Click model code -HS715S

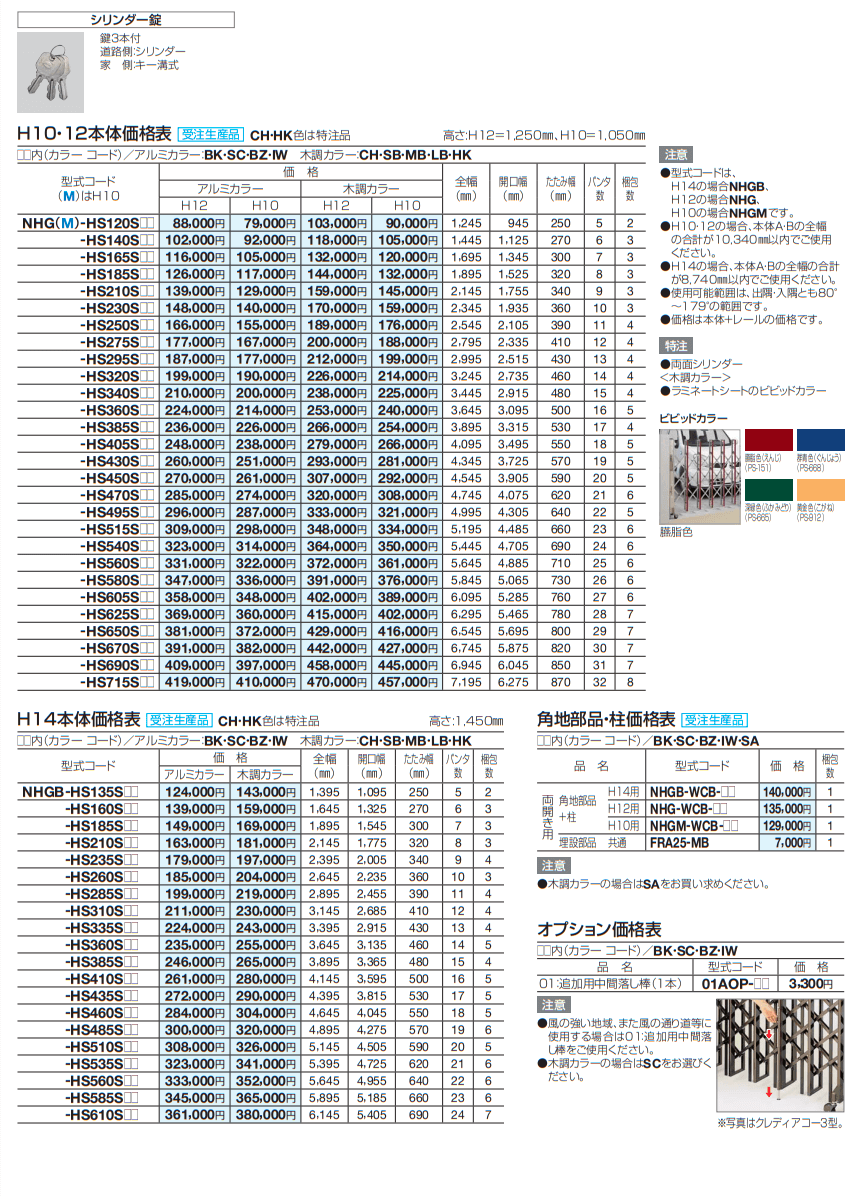click(116, 682)
